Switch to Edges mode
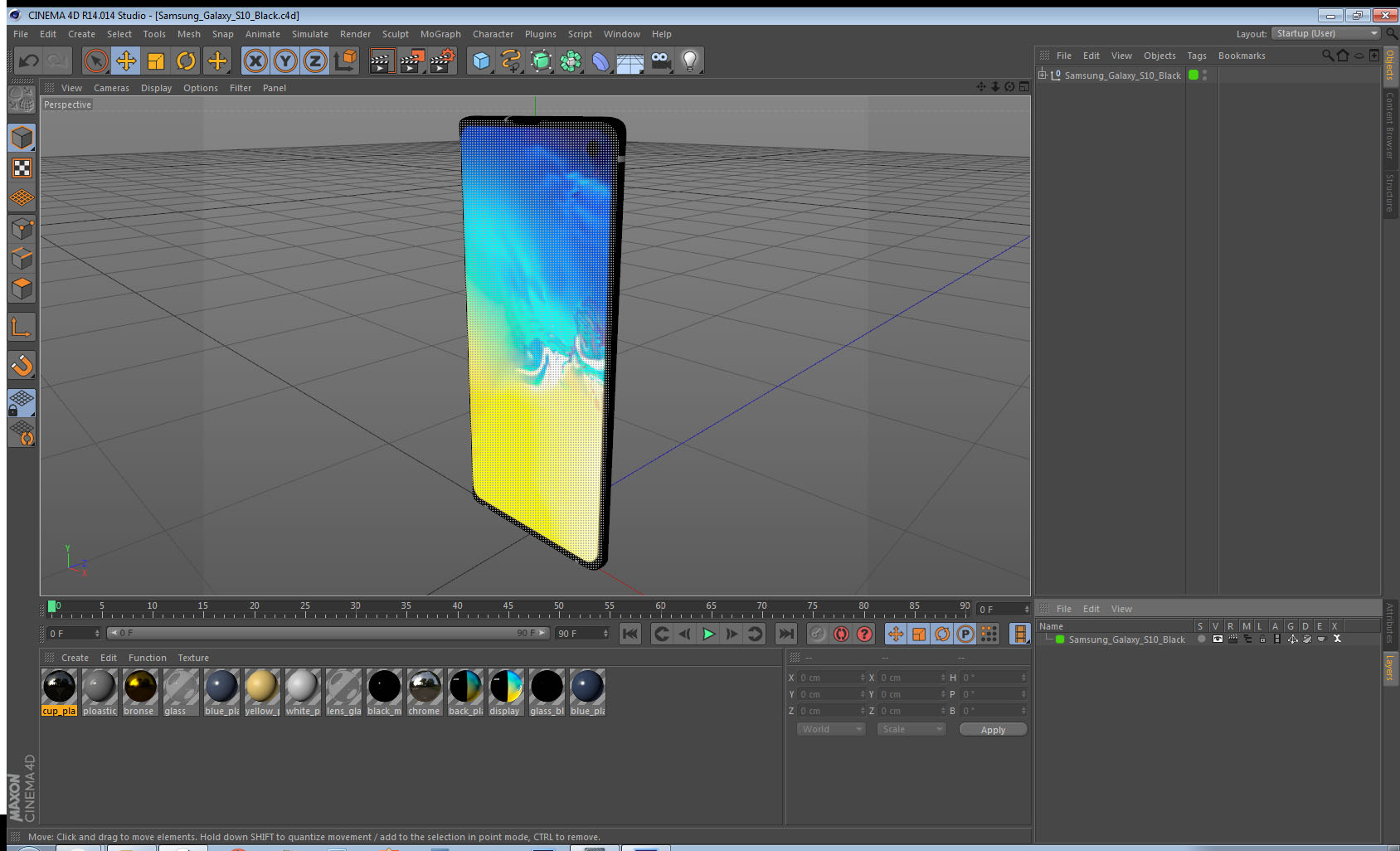This screenshot has width=1400, height=851. coord(22,258)
